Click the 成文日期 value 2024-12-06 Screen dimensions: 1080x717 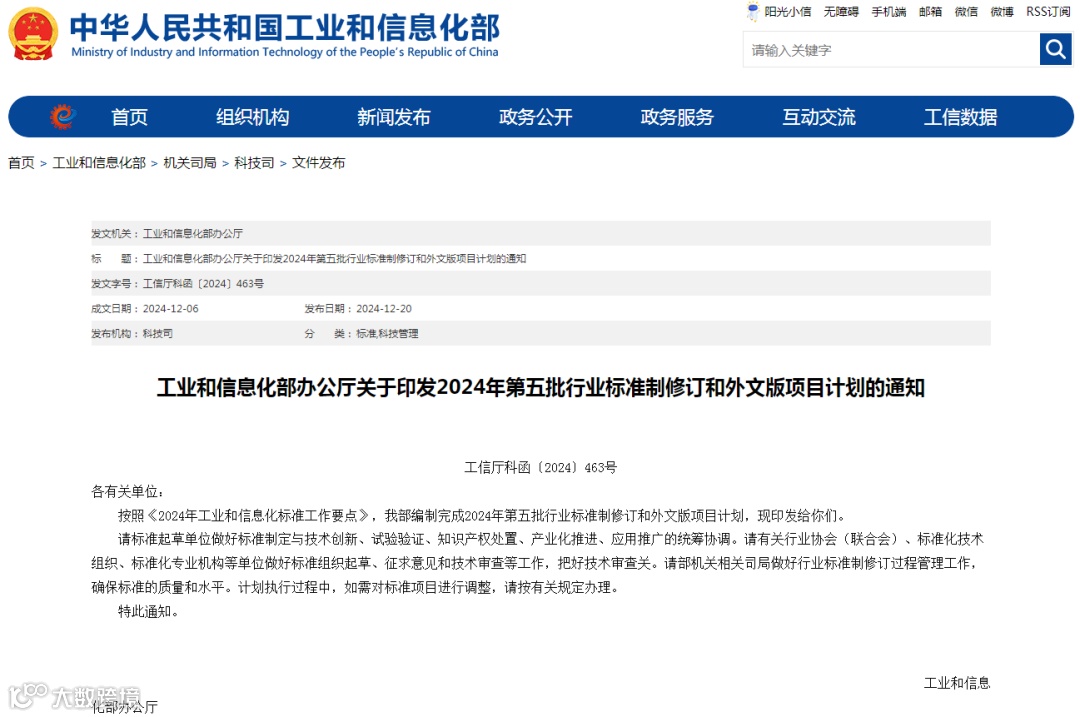[171, 309]
